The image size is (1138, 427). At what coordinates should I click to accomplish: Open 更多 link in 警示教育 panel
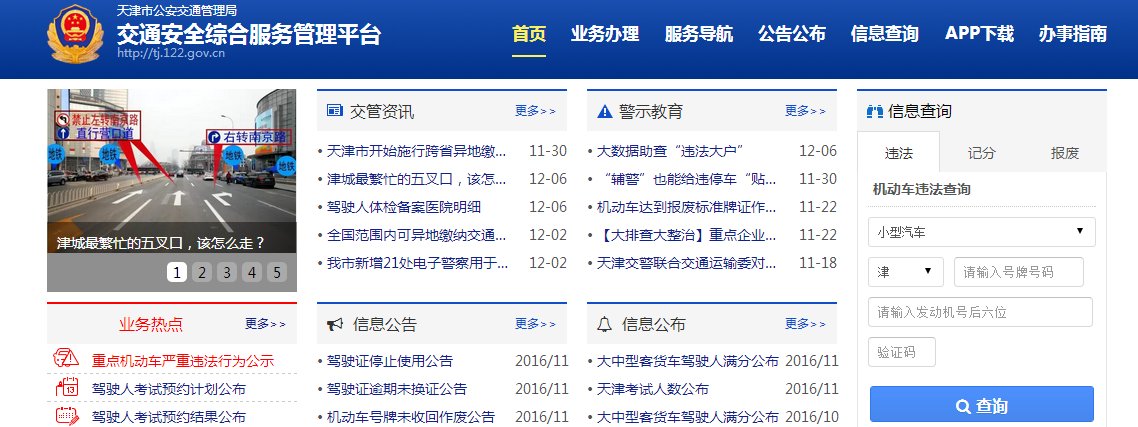pyautogui.click(x=805, y=111)
